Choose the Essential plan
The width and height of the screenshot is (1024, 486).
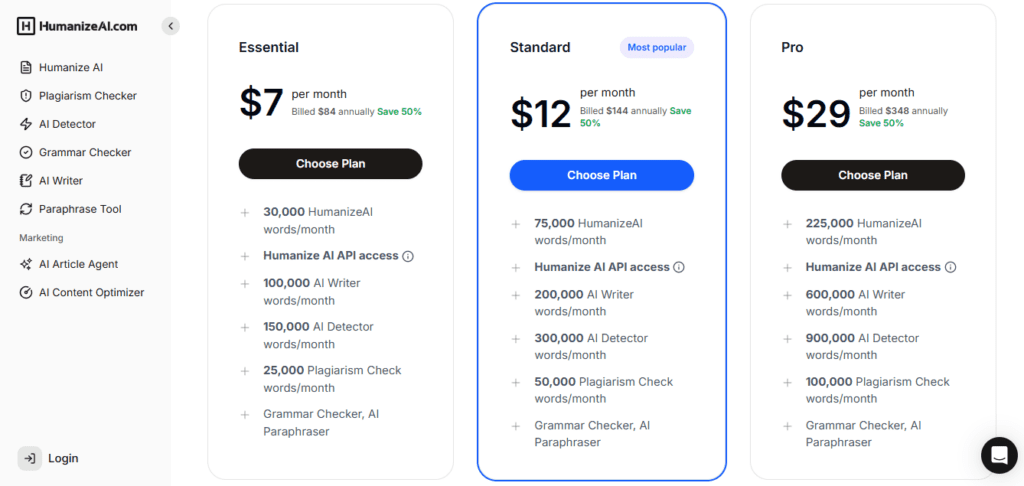click(x=330, y=164)
